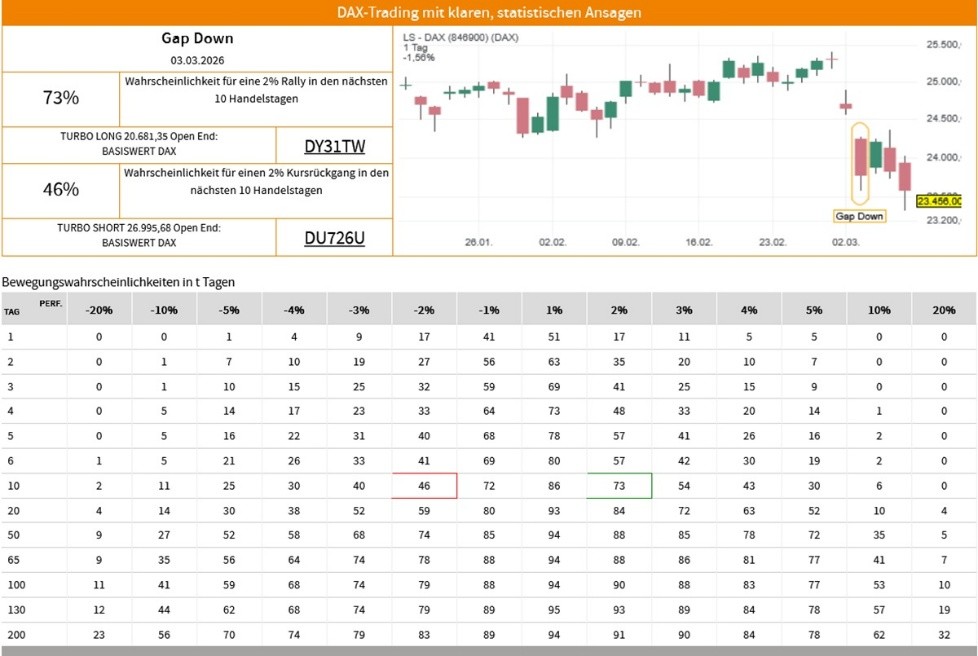Click the Gap Down annotation label in chart
The width and height of the screenshot is (978, 656).
tap(859, 216)
